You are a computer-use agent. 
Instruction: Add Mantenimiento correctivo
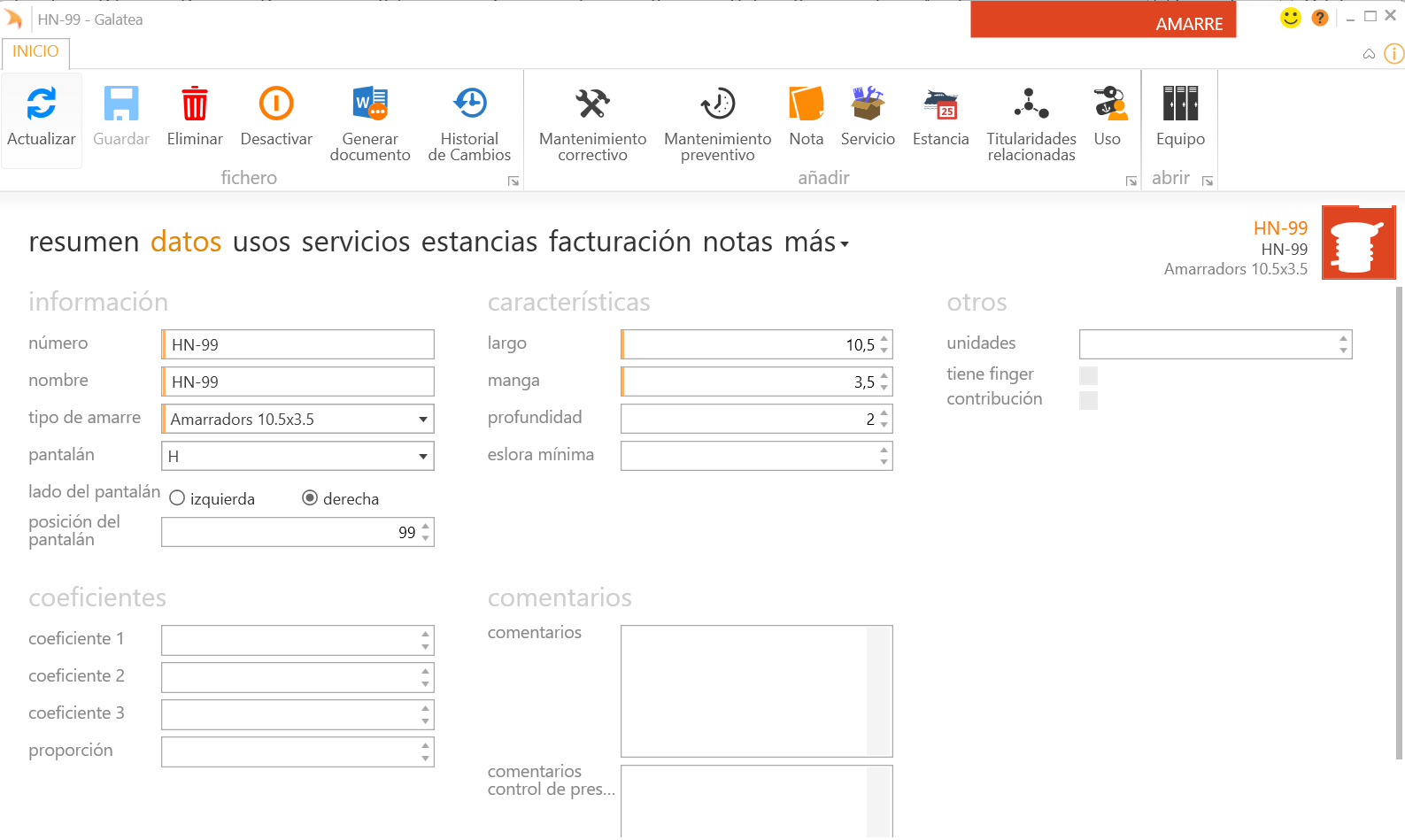coord(592,104)
